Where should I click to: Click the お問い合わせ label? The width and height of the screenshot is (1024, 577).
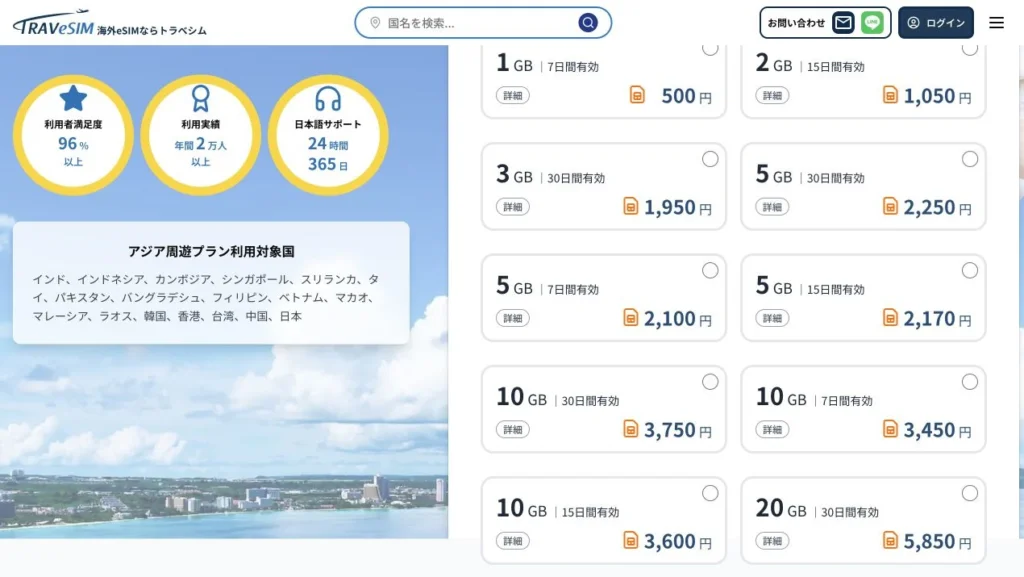click(796, 23)
